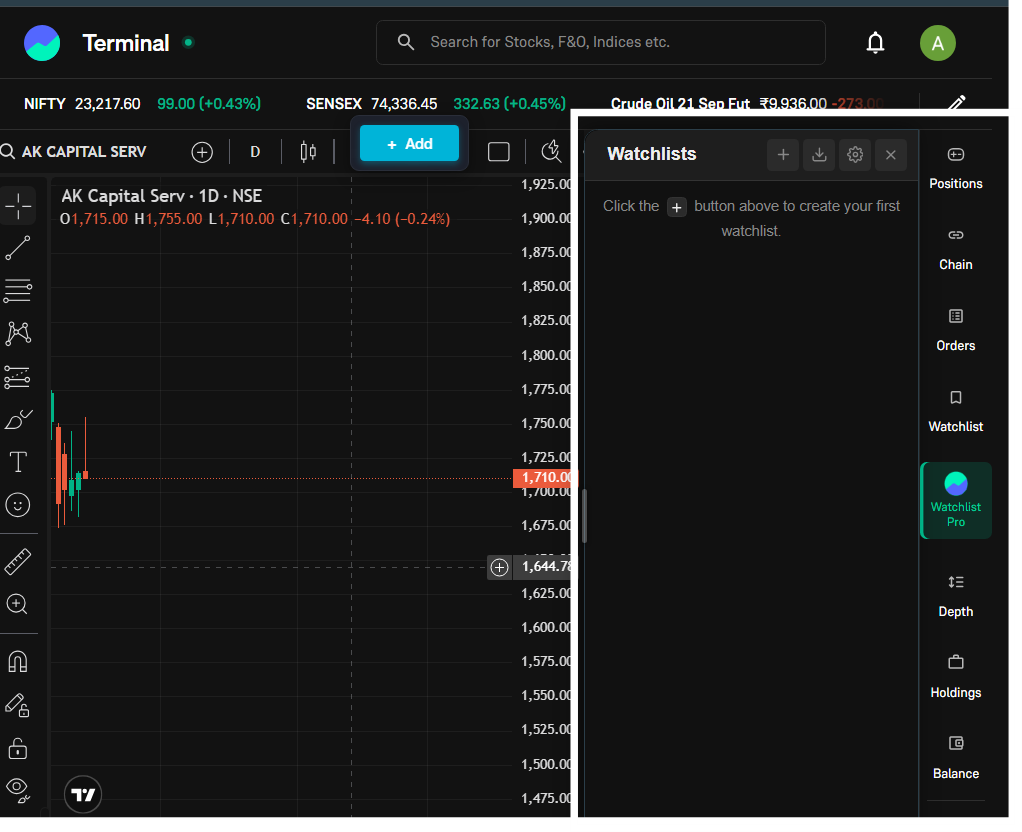Click the NIFTY index ticker
This screenshot has height=832, width=1022.
click(x=142, y=104)
